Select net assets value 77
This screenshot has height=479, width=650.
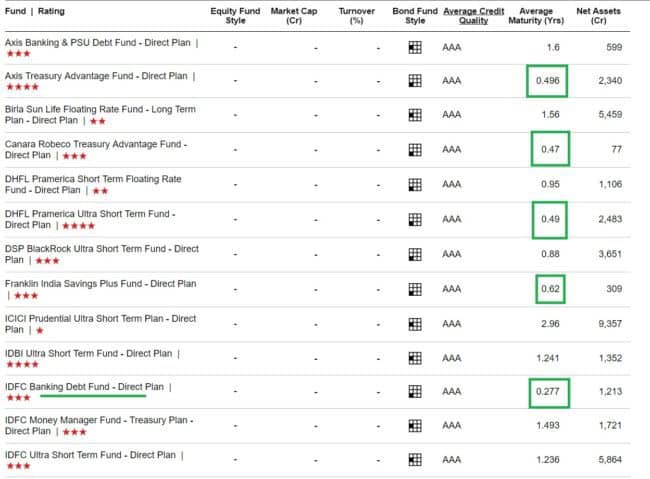tap(617, 149)
